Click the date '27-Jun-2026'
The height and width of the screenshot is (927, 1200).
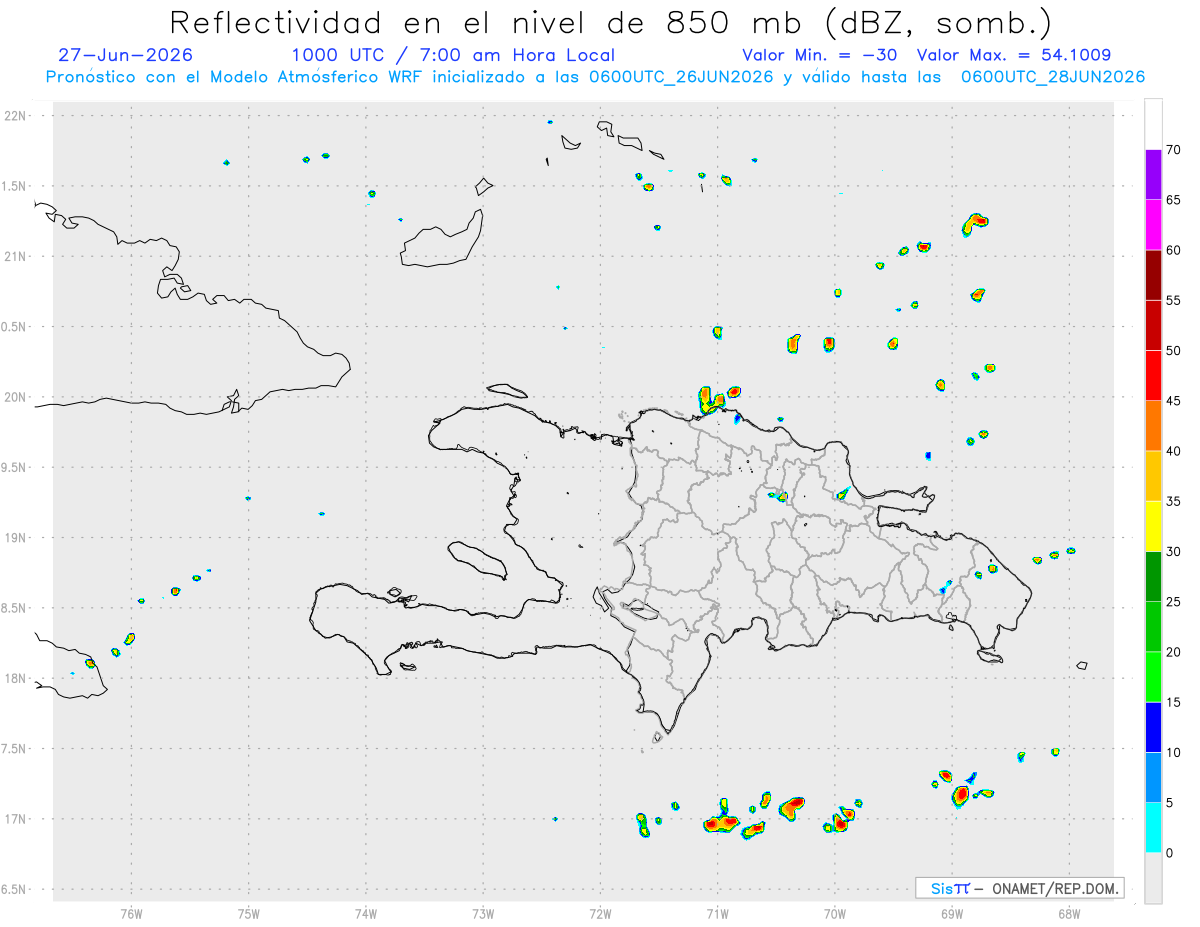(x=126, y=55)
